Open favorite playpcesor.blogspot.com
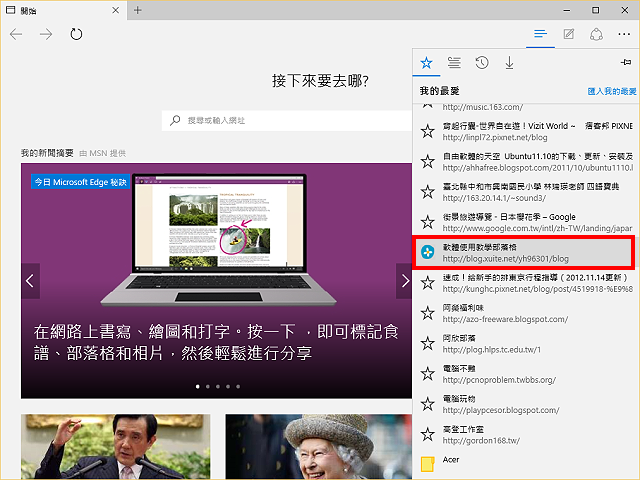This screenshot has height=487, width=642. click(x=526, y=404)
